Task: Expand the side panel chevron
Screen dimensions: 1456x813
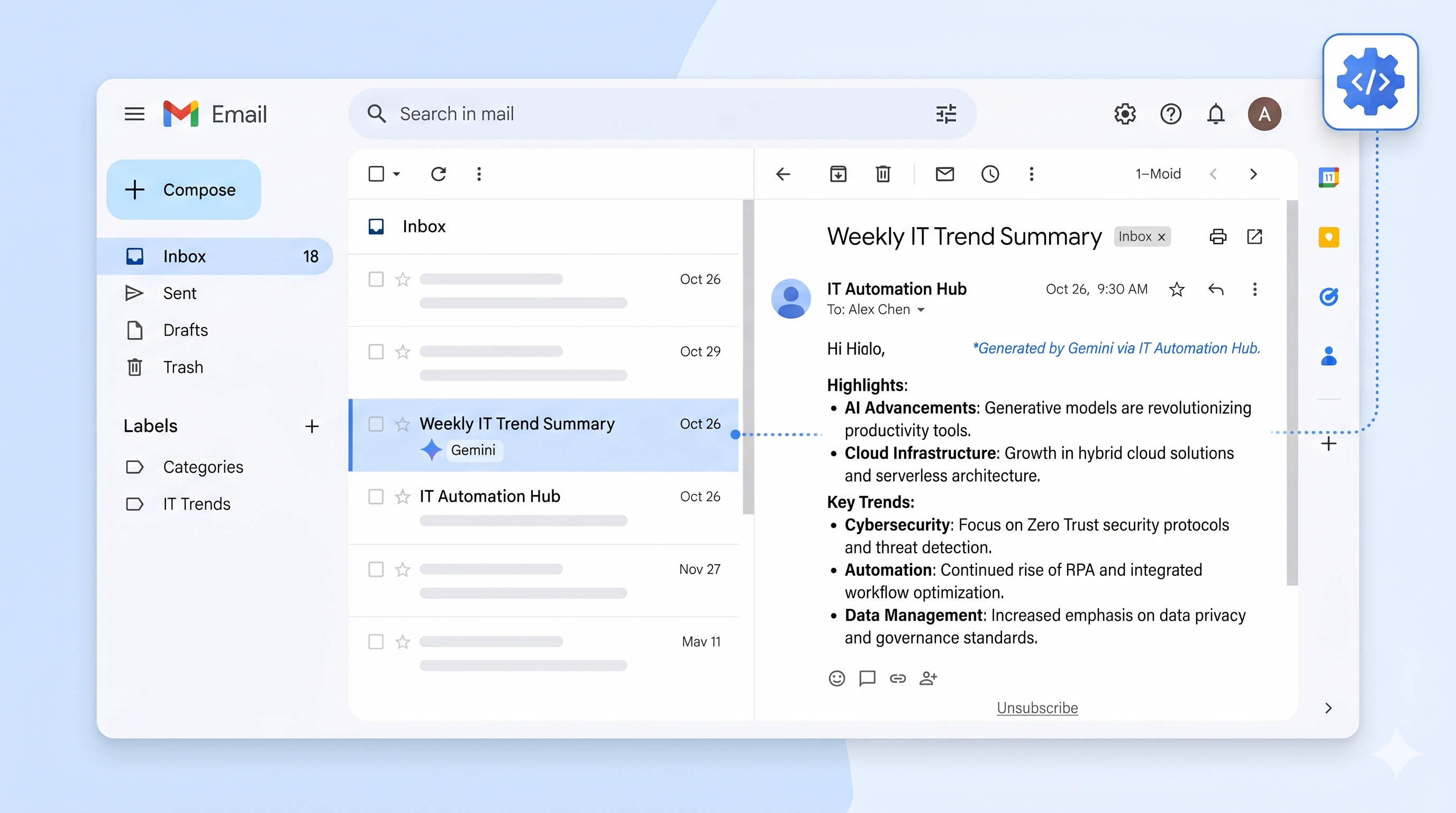Action: pos(1328,708)
